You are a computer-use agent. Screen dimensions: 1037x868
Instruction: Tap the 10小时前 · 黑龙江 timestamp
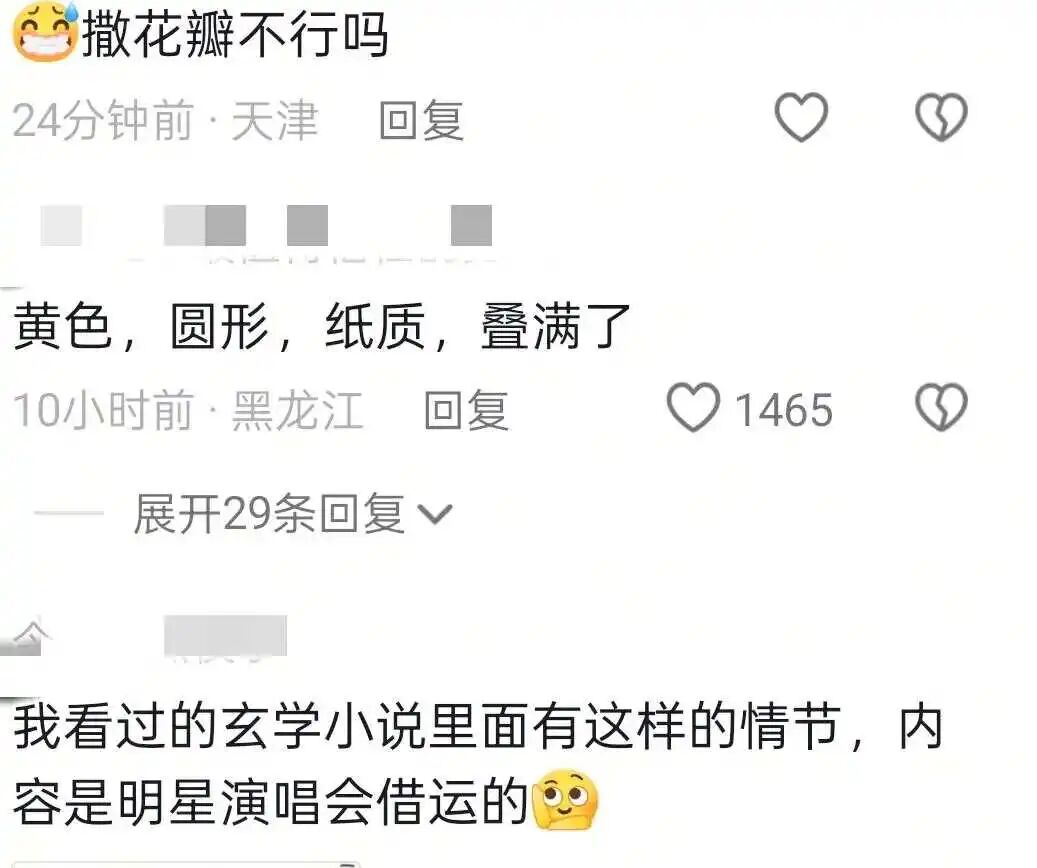(x=188, y=410)
